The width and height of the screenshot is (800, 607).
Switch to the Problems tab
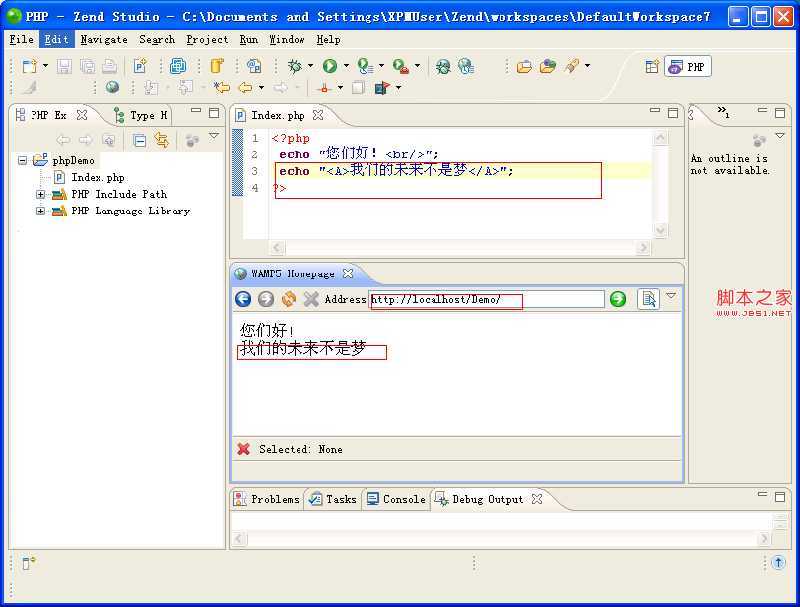coord(267,499)
